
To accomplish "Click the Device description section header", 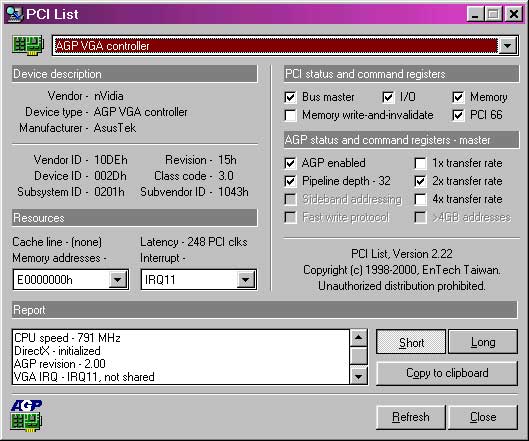I will pos(135,74).
